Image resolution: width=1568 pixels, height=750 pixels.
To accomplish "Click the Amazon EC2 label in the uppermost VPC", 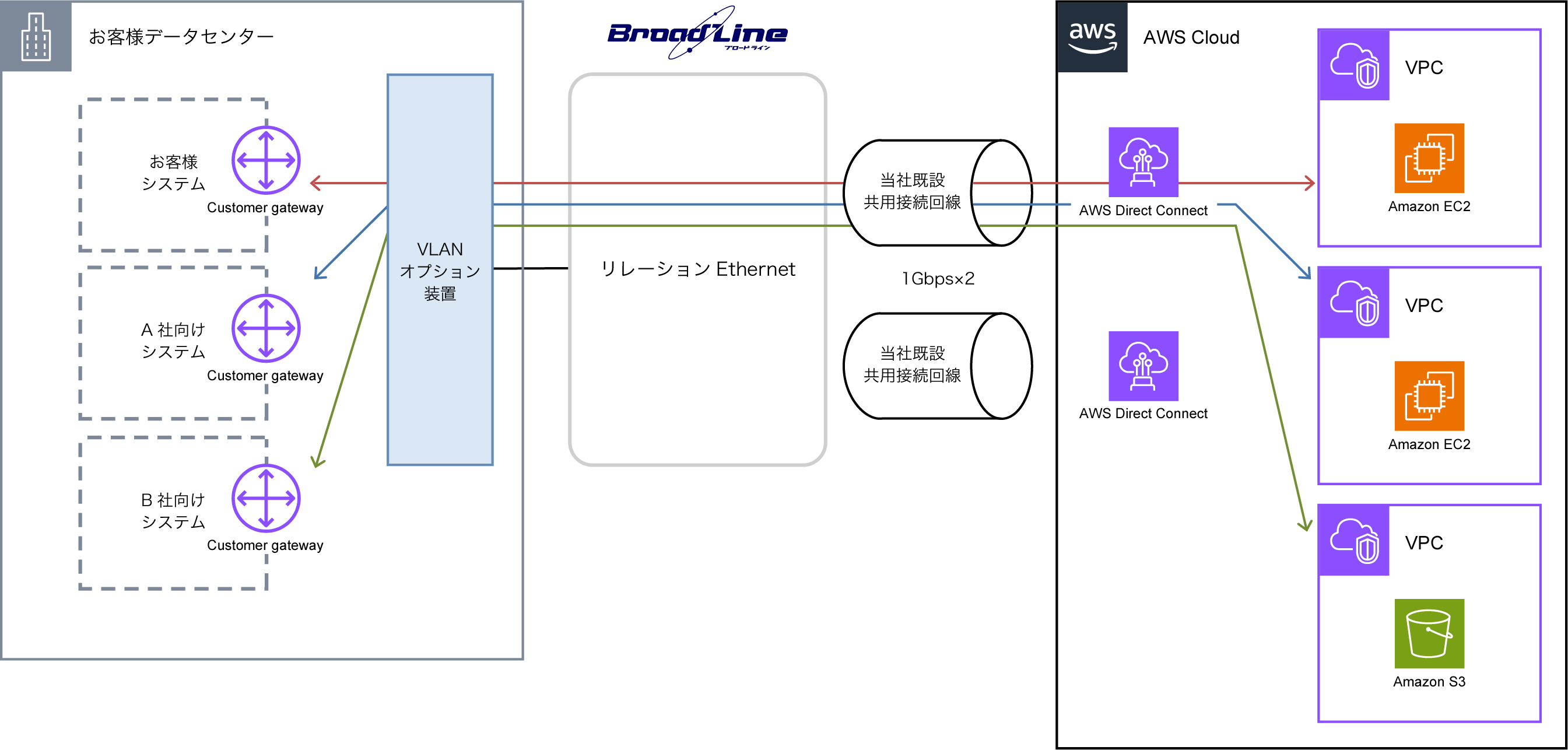I will point(1429,207).
